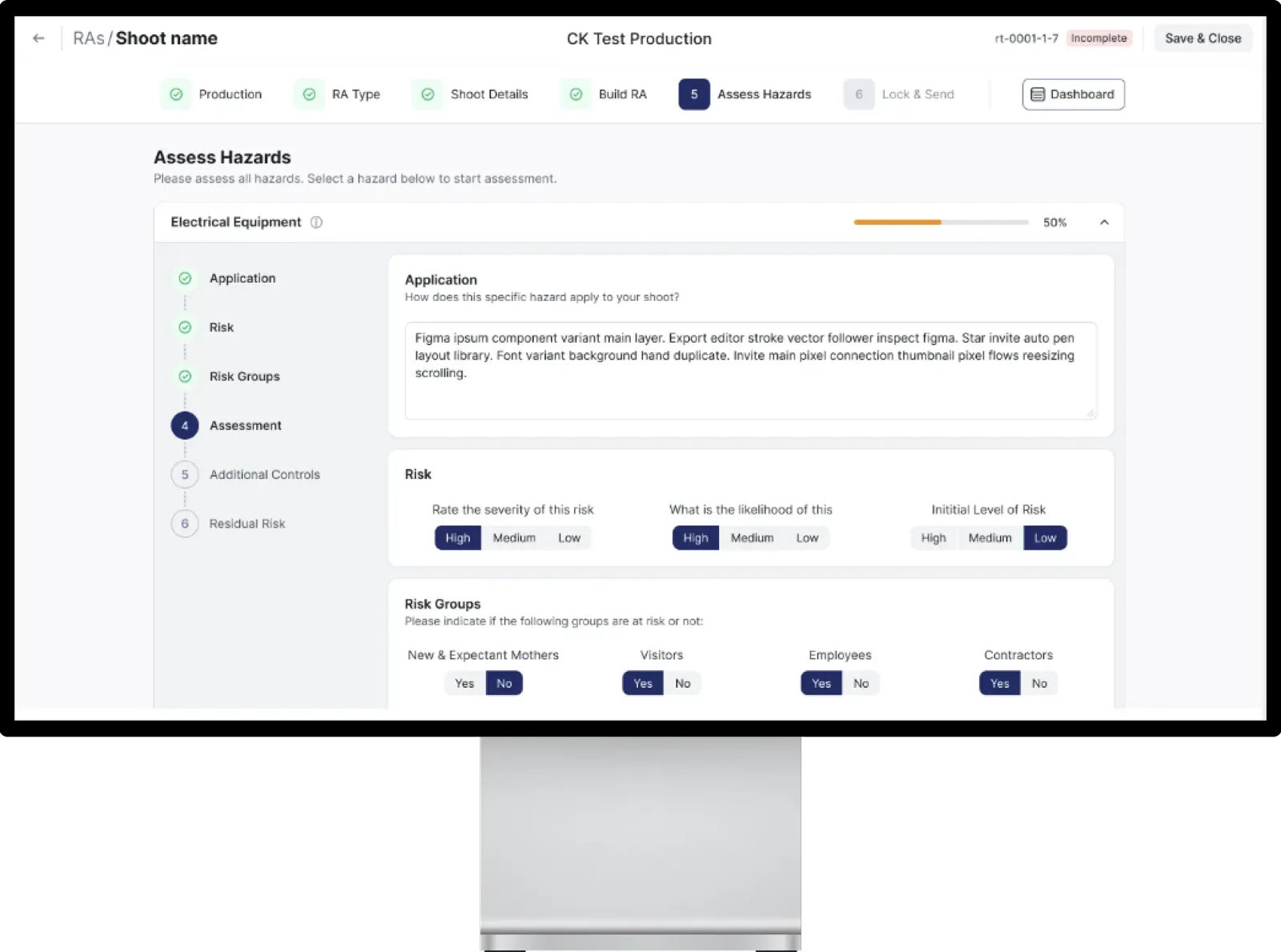Screen dimensions: 1281x952
Task: Set Initial Level of Risk to High
Action: [x=934, y=538]
